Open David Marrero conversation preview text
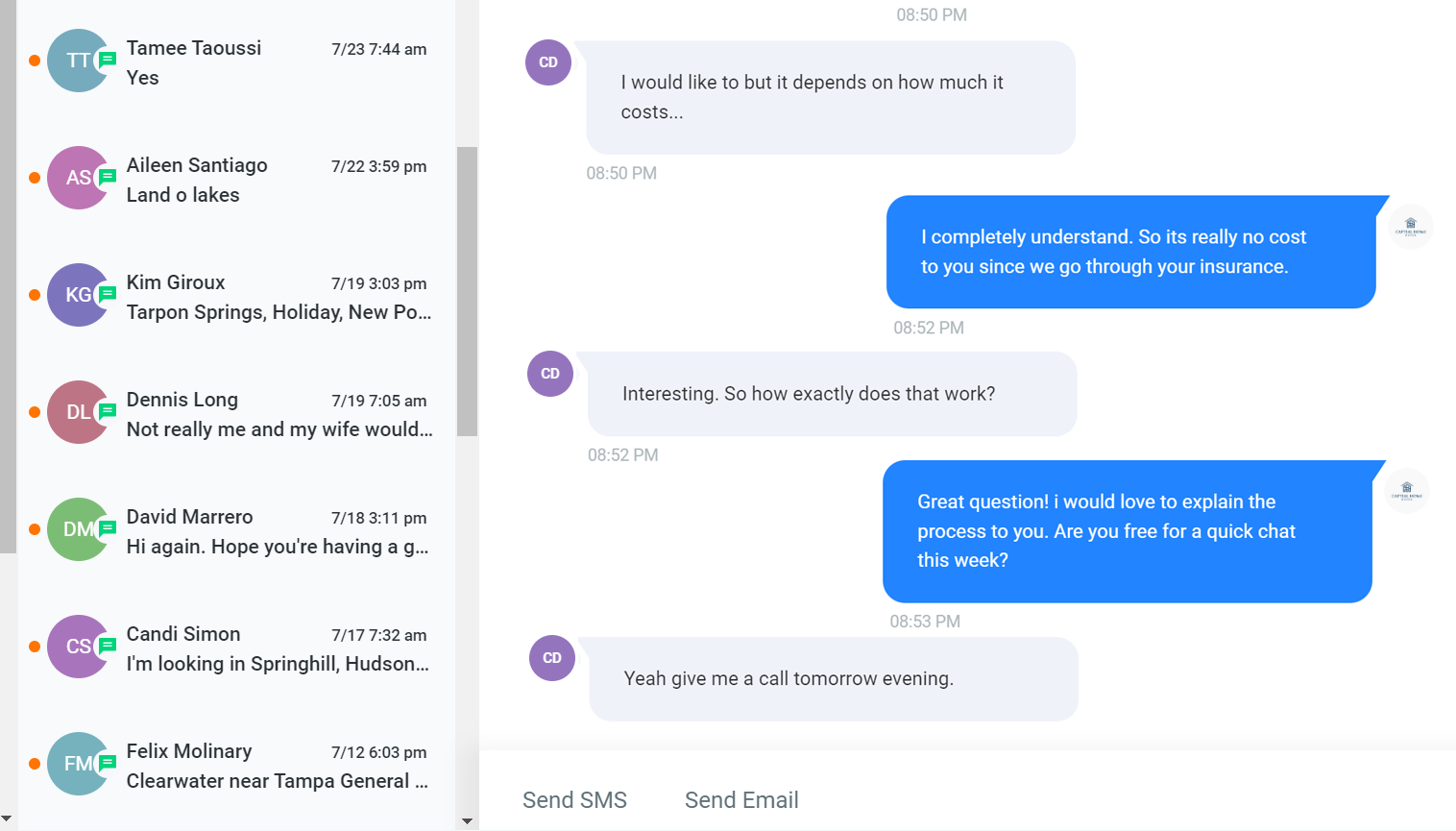 (x=278, y=547)
